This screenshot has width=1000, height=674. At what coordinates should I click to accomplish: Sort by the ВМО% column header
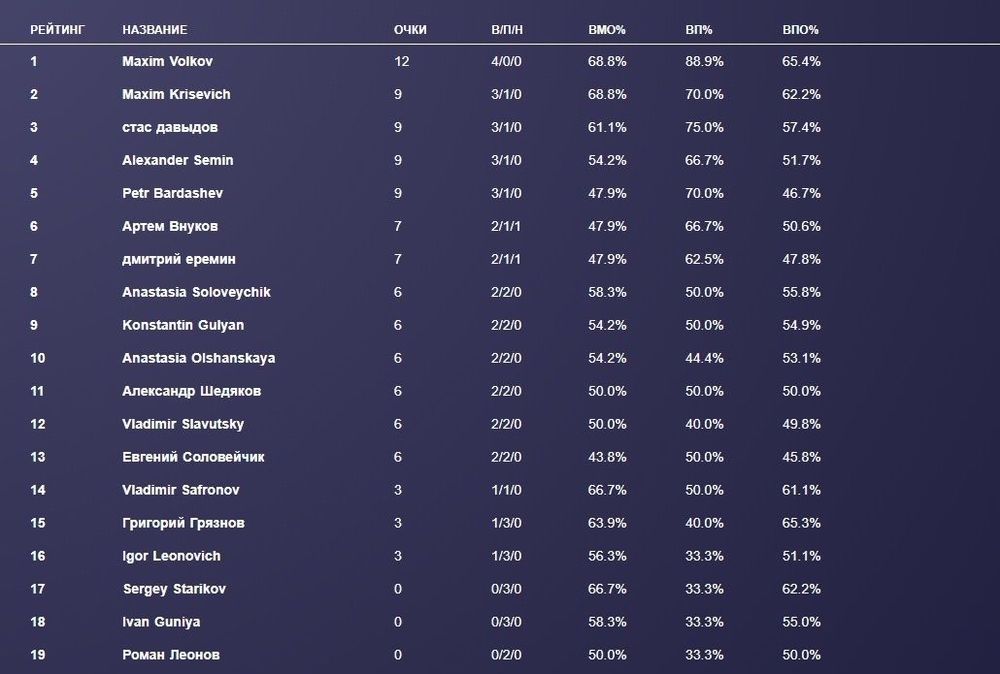tap(607, 30)
